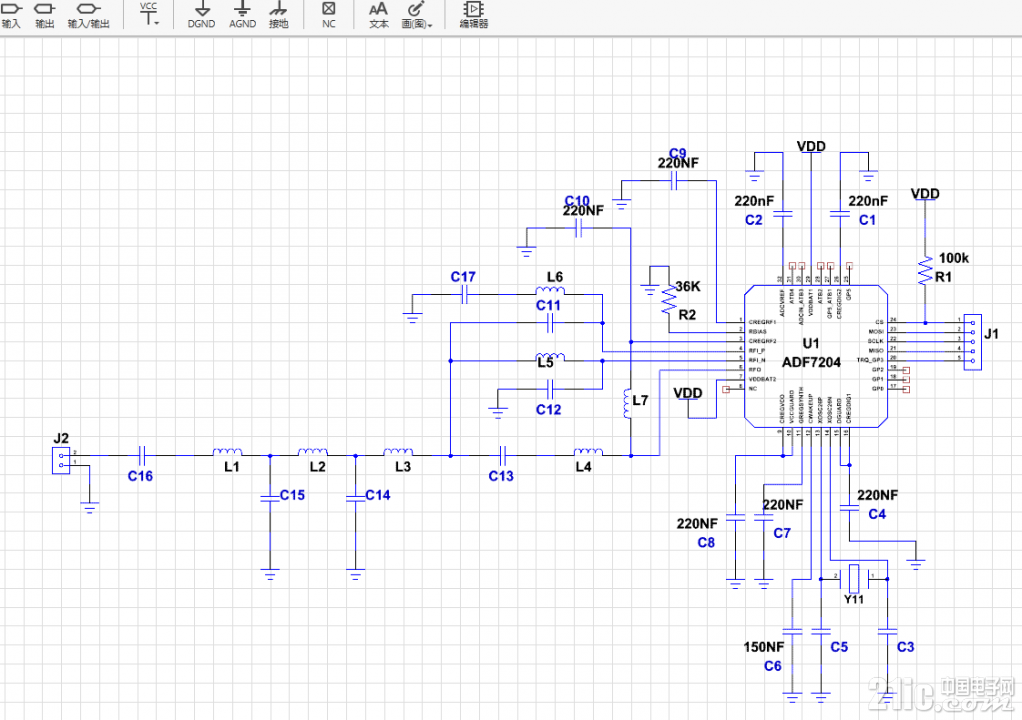
Task: Place a 接地 chassis ground symbol
Action: pyautogui.click(x=278, y=15)
